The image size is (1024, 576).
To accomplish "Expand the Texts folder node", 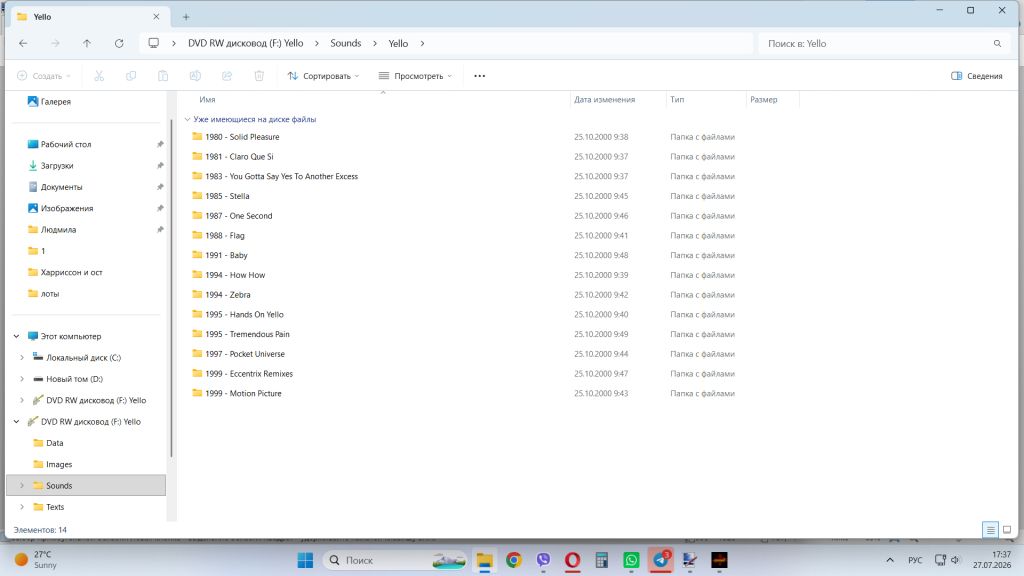I will click(22, 507).
